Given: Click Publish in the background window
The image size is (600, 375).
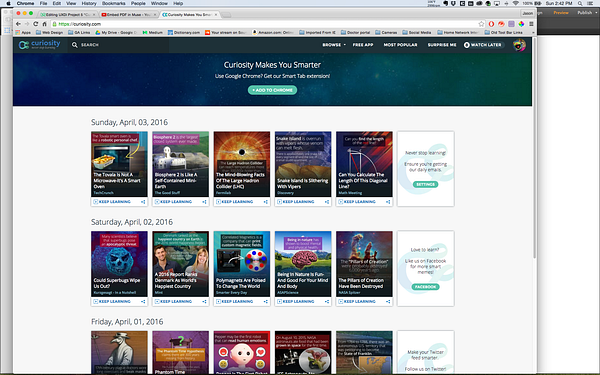Looking at the screenshot, I should 585,13.
